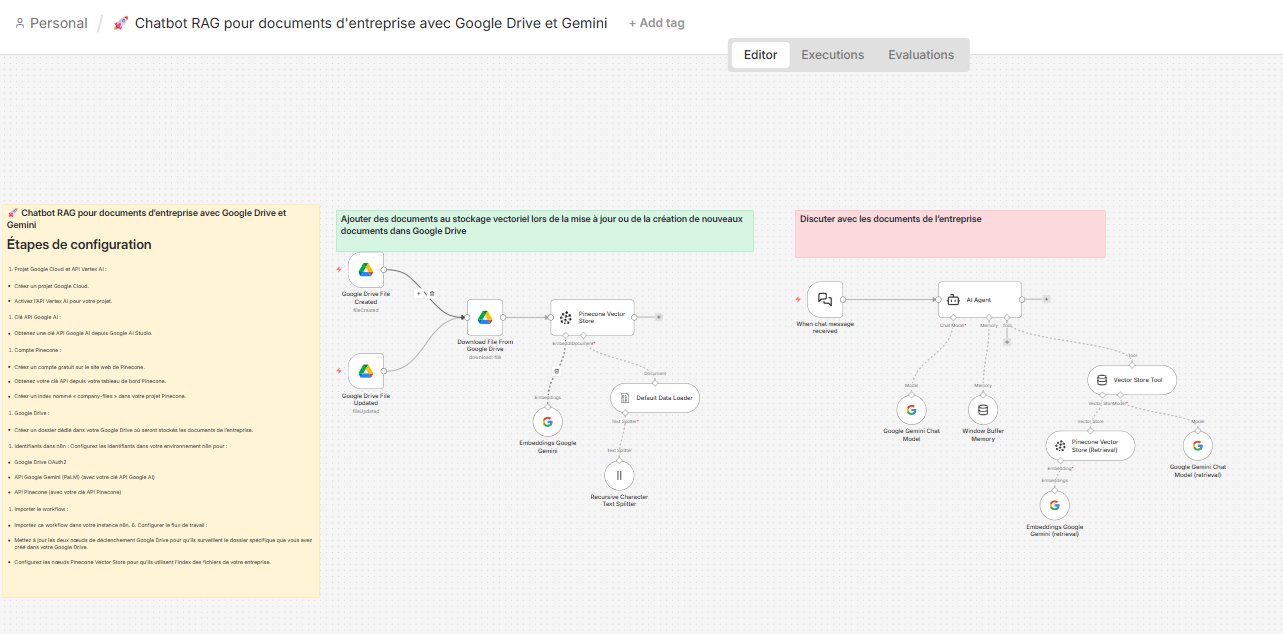The width and height of the screenshot is (1283, 634).
Task: Open the Google Drive File Updated trigger node
Action: [x=365, y=370]
